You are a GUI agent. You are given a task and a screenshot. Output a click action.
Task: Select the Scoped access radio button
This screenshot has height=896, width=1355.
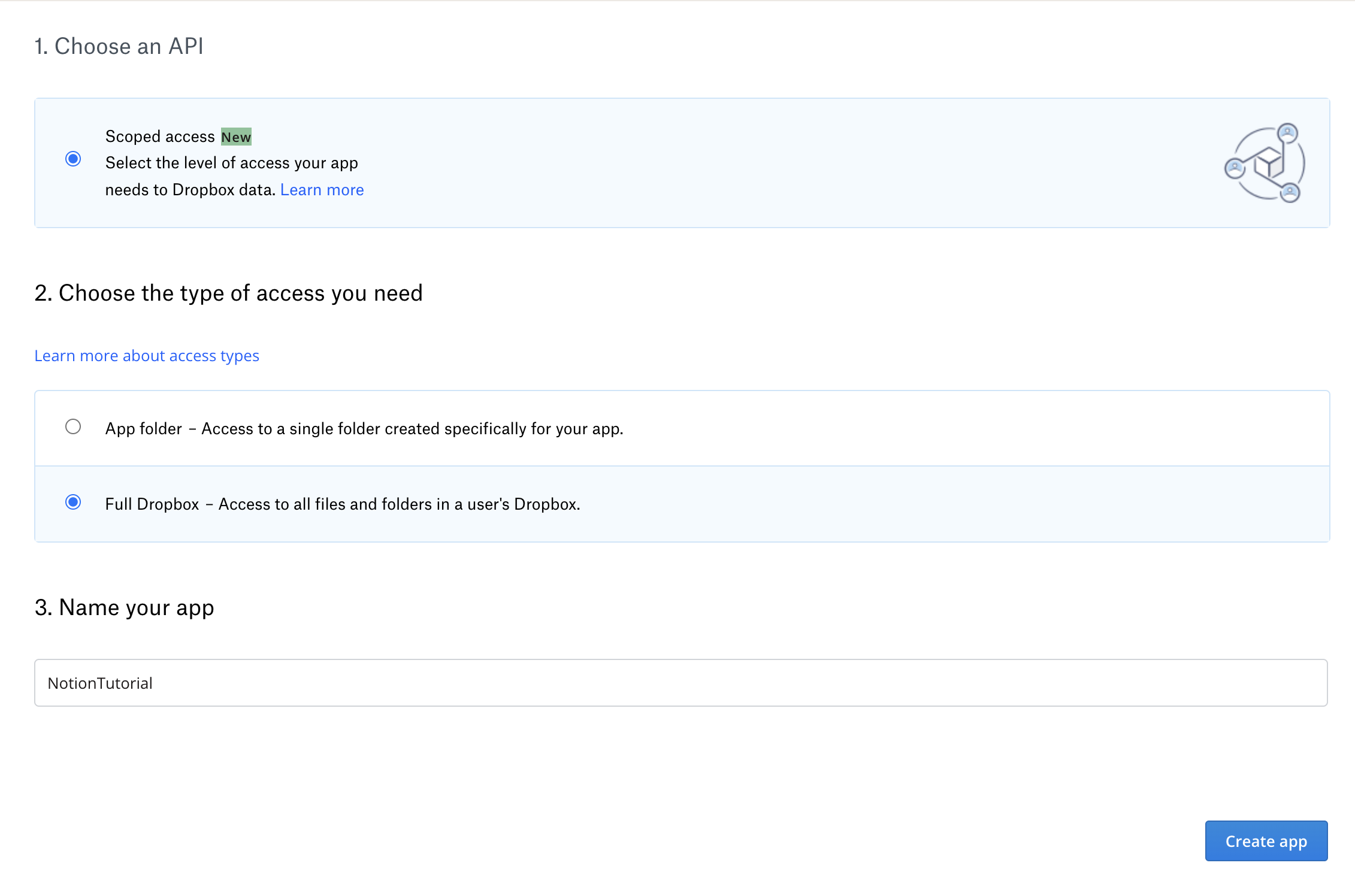pos(73,159)
